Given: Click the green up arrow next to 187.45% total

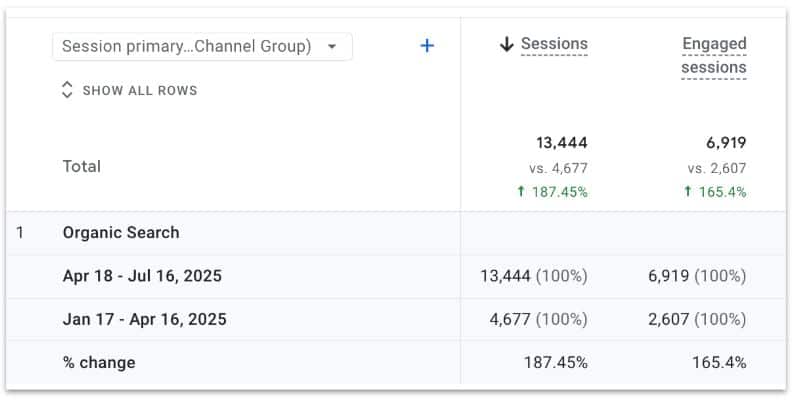Looking at the screenshot, I should [x=521, y=192].
